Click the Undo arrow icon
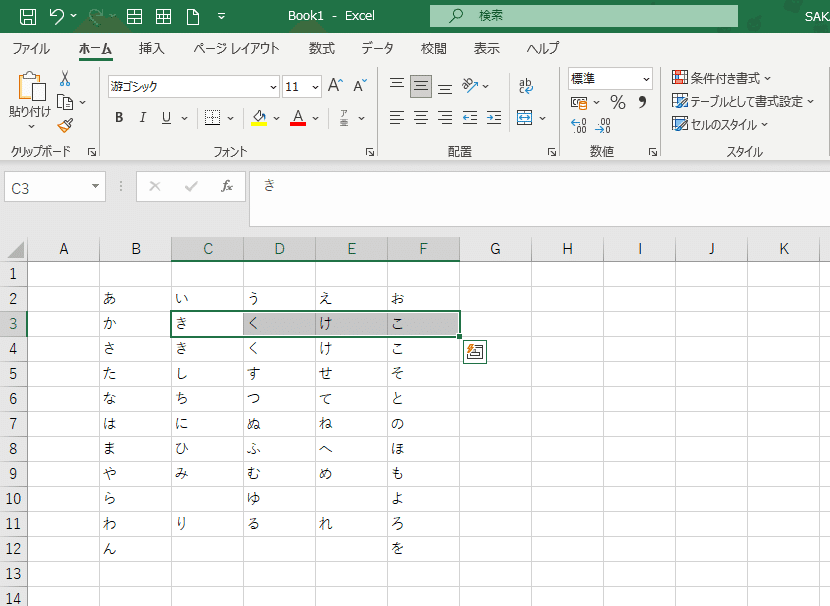Screen dimensions: 830x606 coord(57,16)
